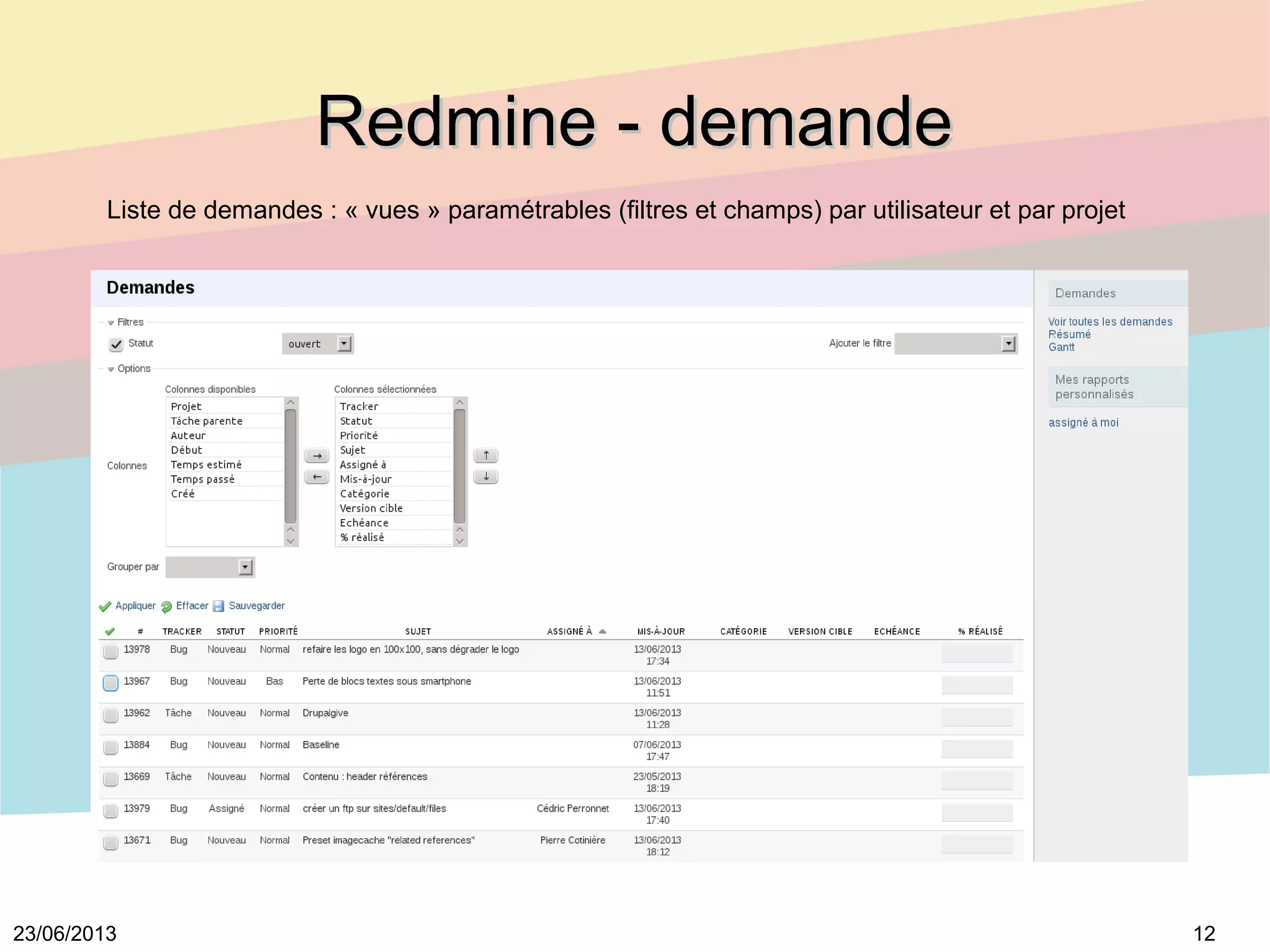
Task: Open issue 'Contenu : header références'
Action: tap(365, 776)
